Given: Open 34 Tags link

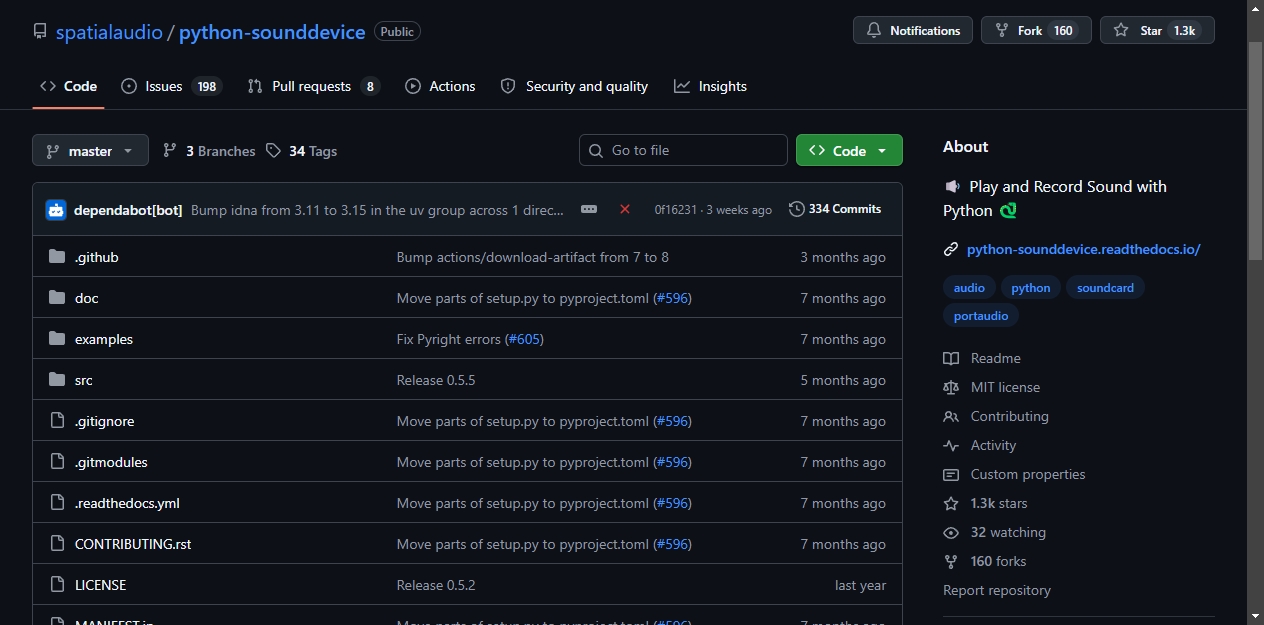Looking at the screenshot, I should point(301,151).
